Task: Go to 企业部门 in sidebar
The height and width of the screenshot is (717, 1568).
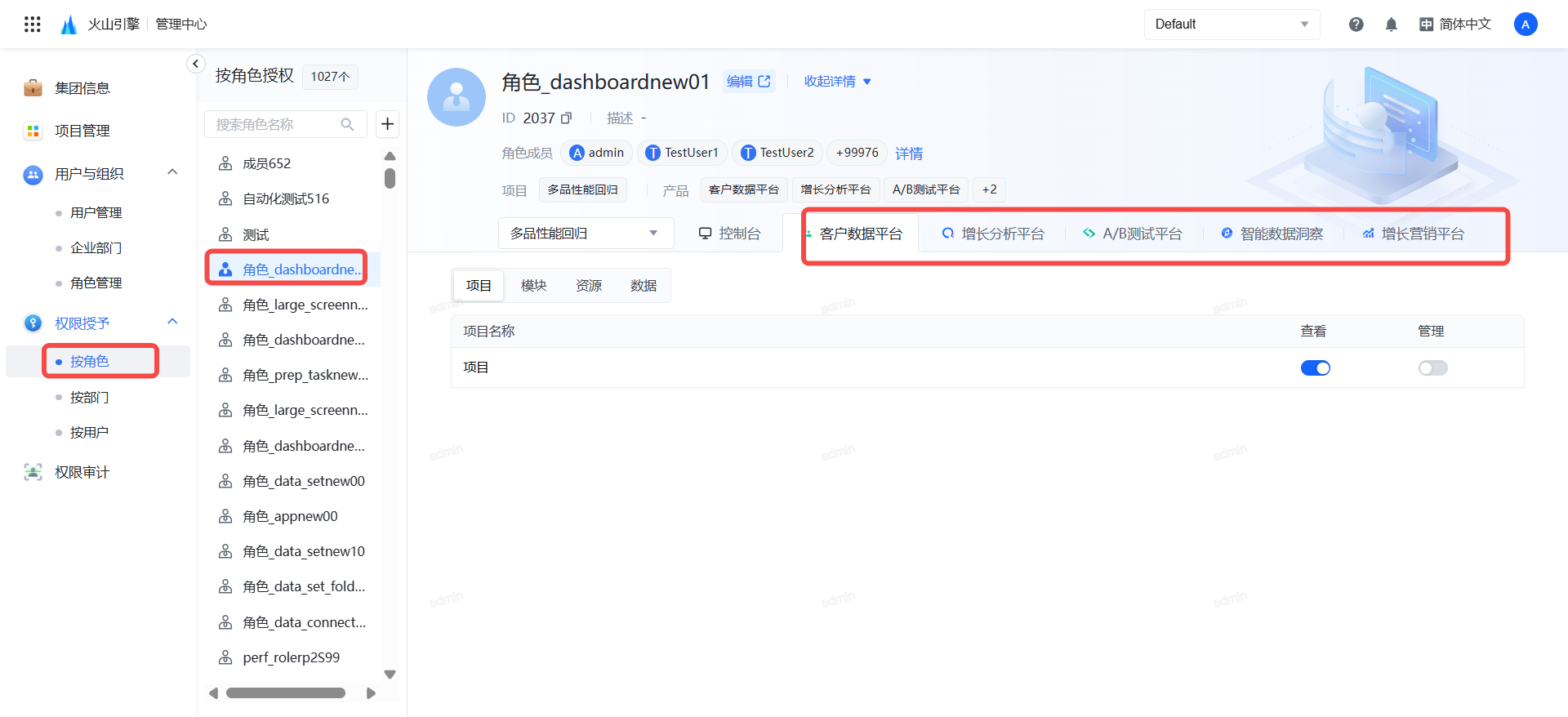Action: [x=98, y=247]
